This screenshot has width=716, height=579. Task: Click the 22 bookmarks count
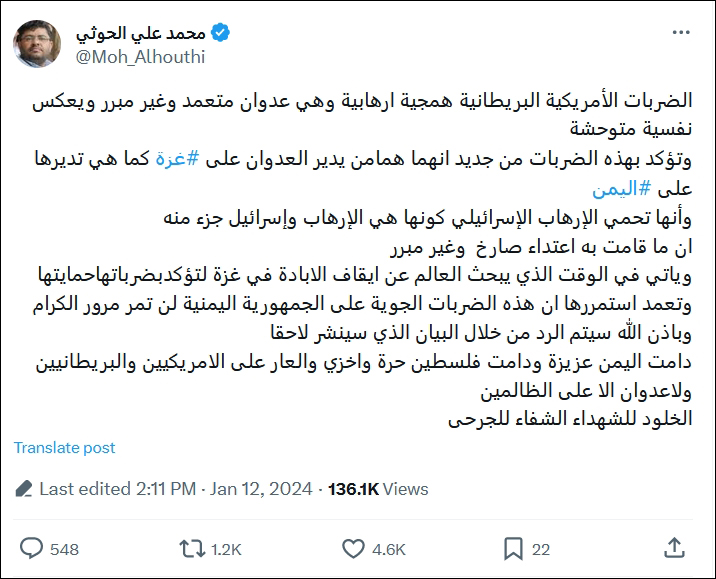(541, 549)
